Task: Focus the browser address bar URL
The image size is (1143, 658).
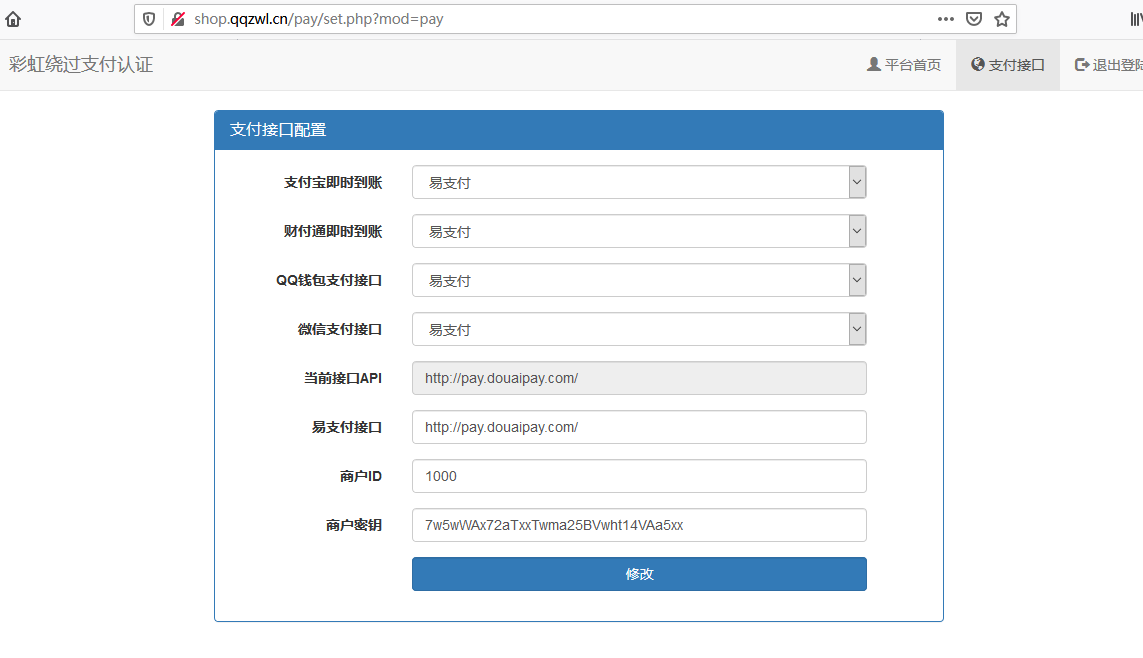Action: (319, 19)
